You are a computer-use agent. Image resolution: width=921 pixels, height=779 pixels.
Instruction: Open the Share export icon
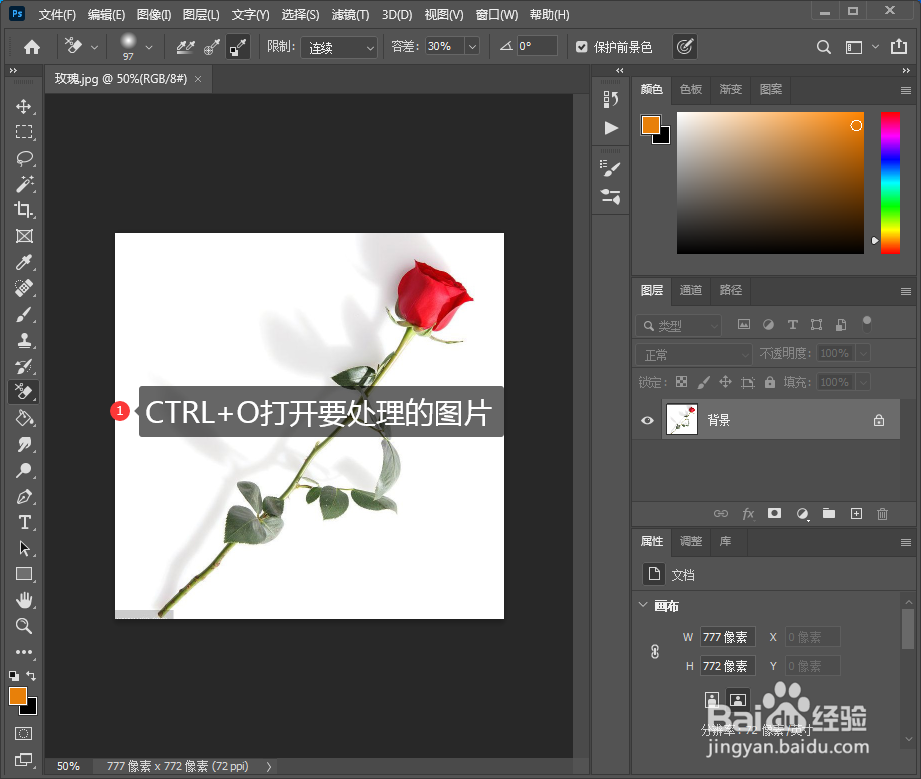point(899,47)
